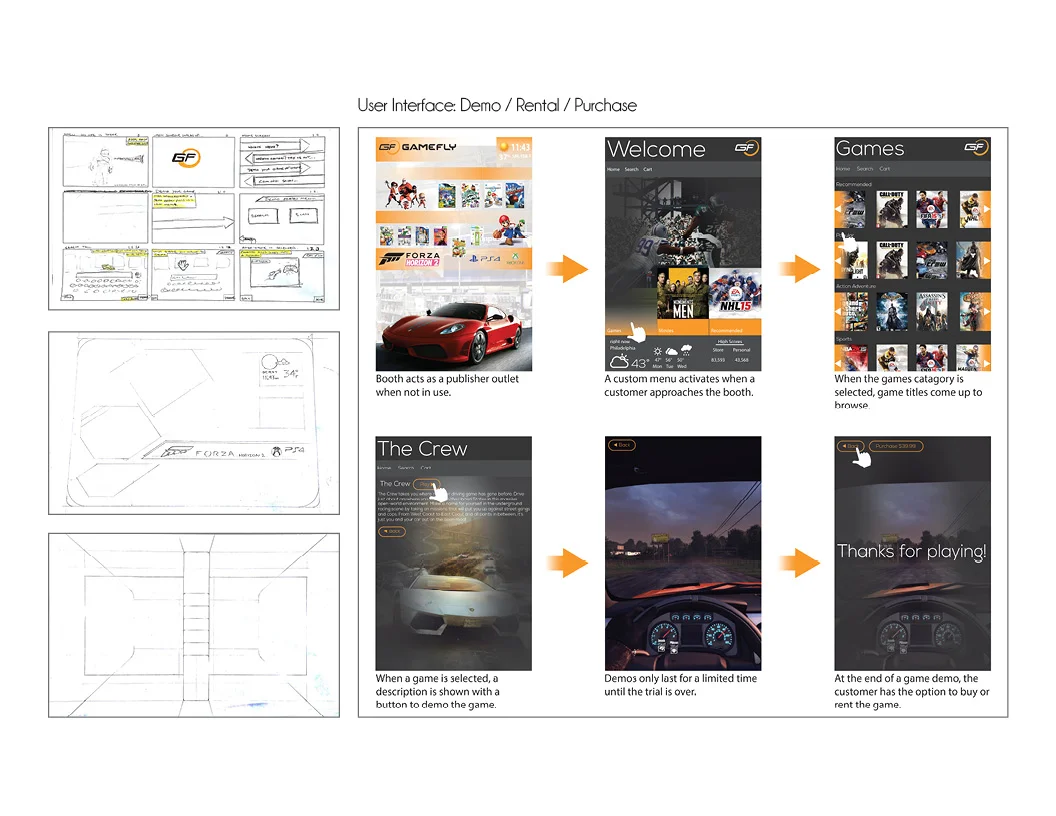Click the Back button on the driving demo screen
The image size is (1056, 816).
(x=621, y=445)
